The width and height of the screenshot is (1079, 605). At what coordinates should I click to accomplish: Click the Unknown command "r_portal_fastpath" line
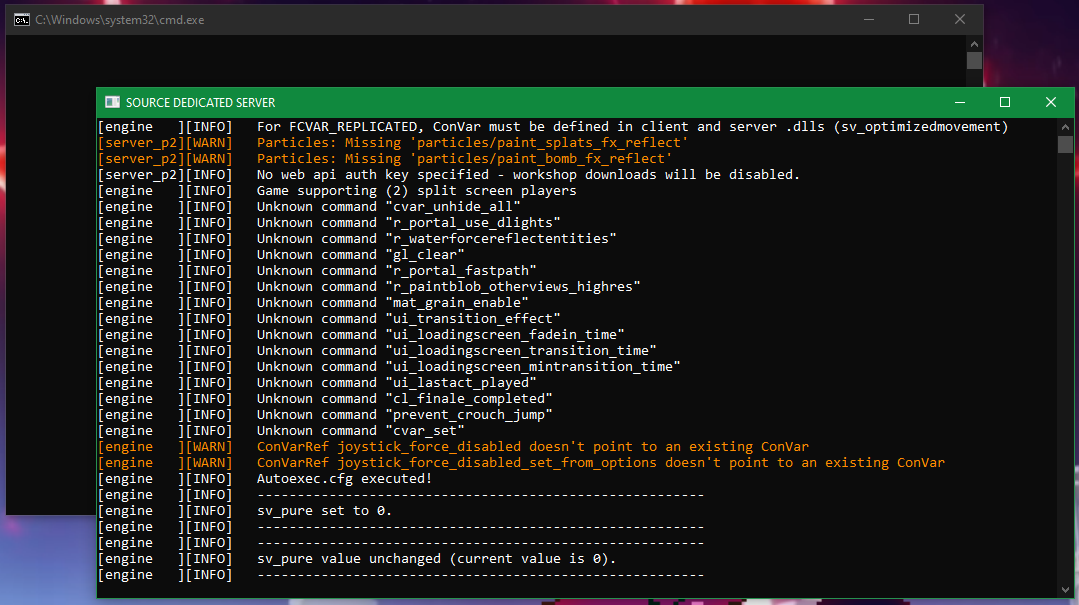pos(317,270)
